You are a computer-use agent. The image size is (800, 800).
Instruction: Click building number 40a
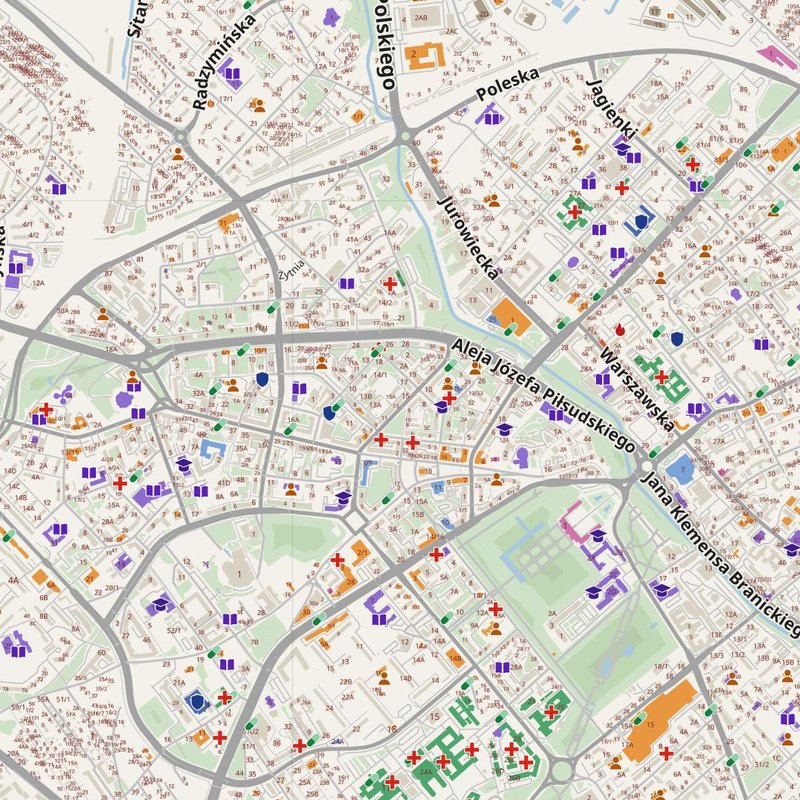465,191
